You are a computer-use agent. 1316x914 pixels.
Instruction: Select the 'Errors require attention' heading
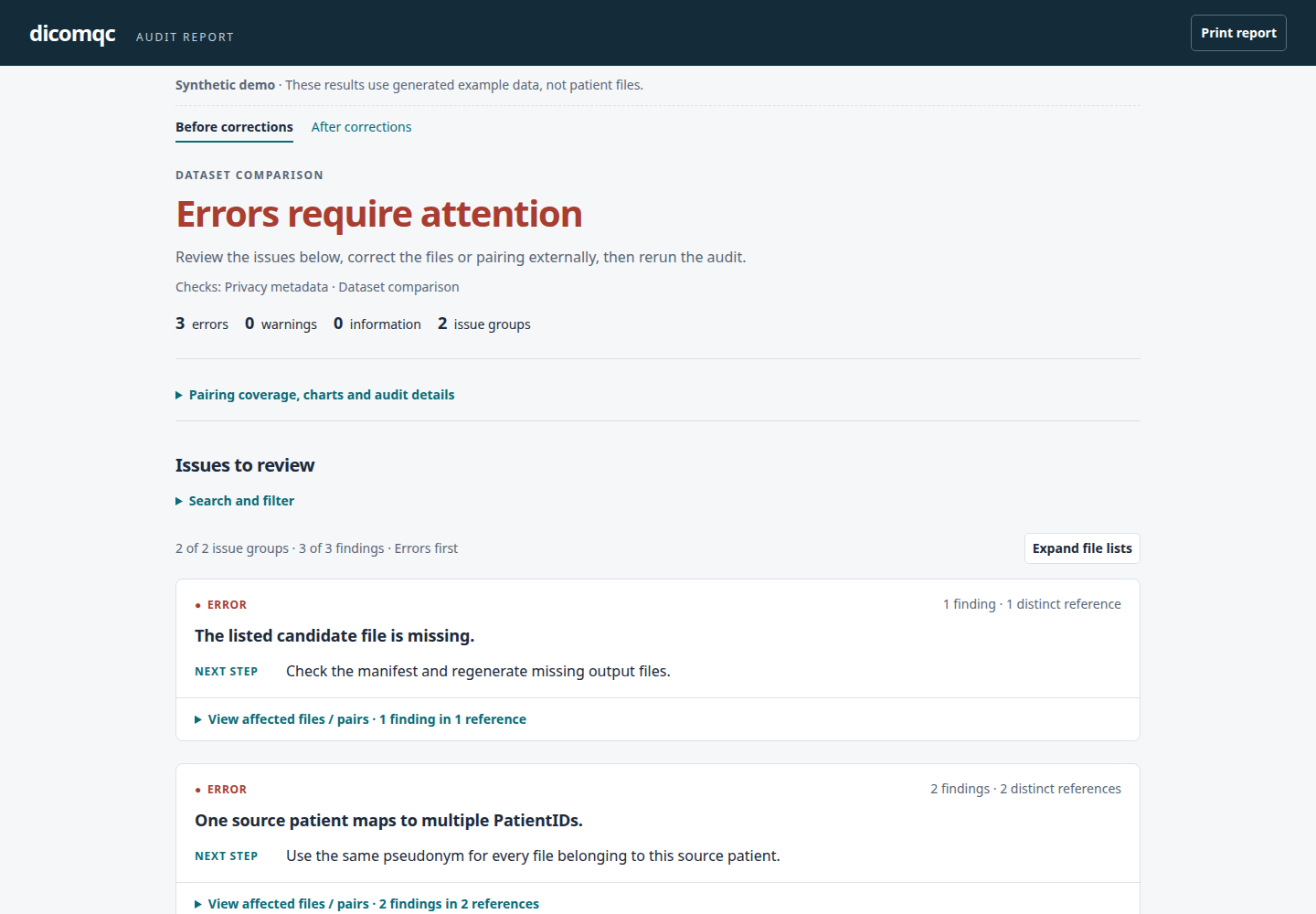(x=379, y=214)
